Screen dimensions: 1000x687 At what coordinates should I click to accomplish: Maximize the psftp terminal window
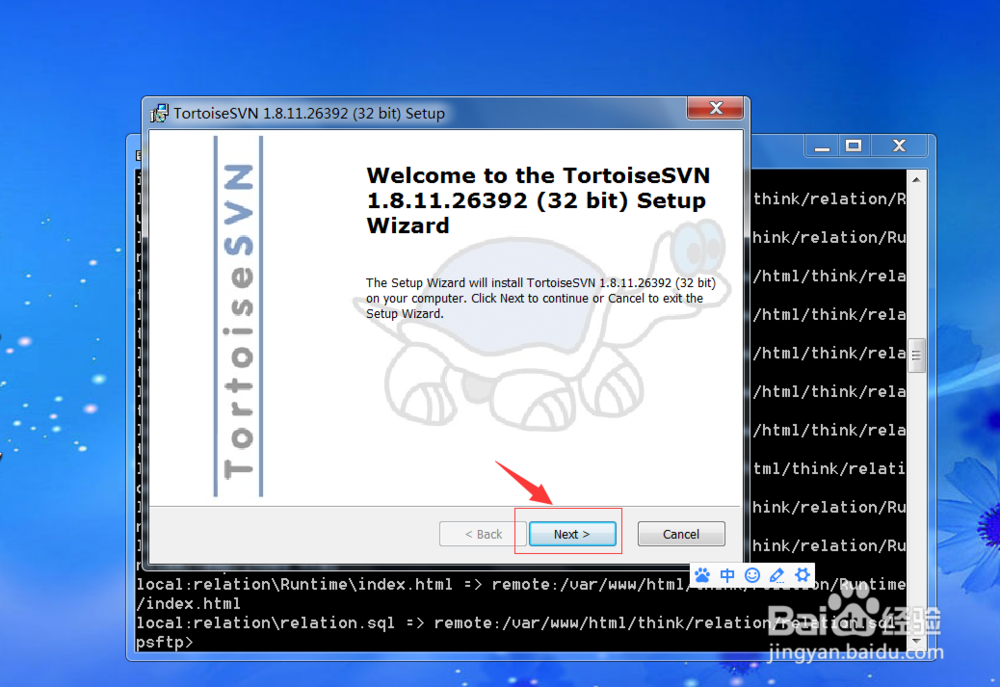pos(854,146)
